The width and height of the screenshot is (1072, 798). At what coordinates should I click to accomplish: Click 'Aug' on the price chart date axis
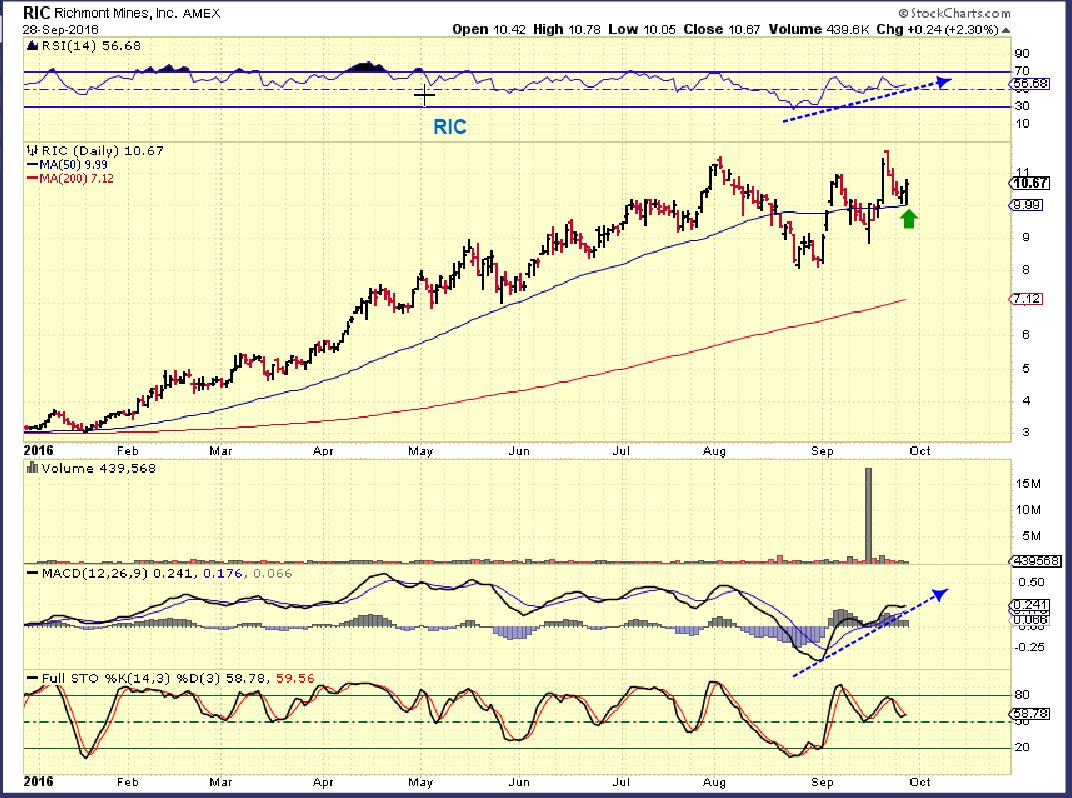tap(714, 451)
